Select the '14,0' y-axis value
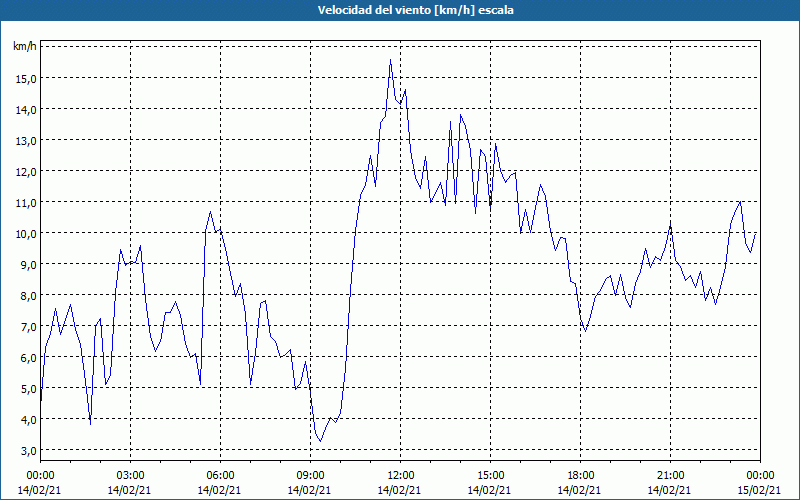The image size is (800, 500). pyautogui.click(x=25, y=110)
